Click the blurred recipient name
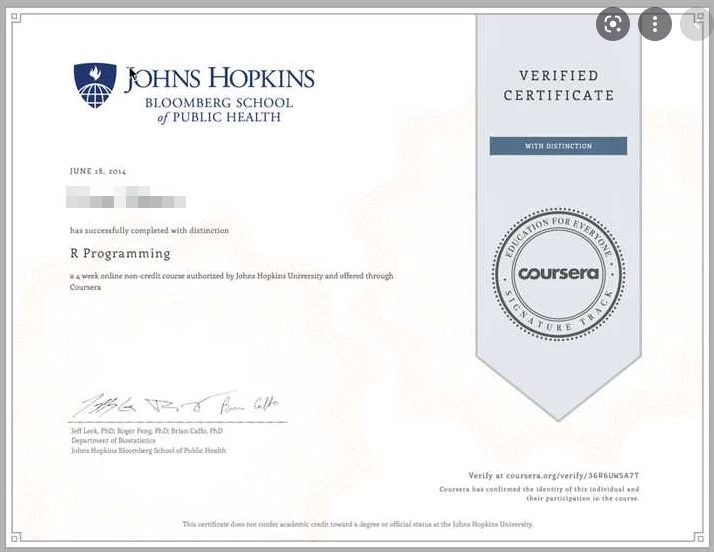 coord(126,197)
